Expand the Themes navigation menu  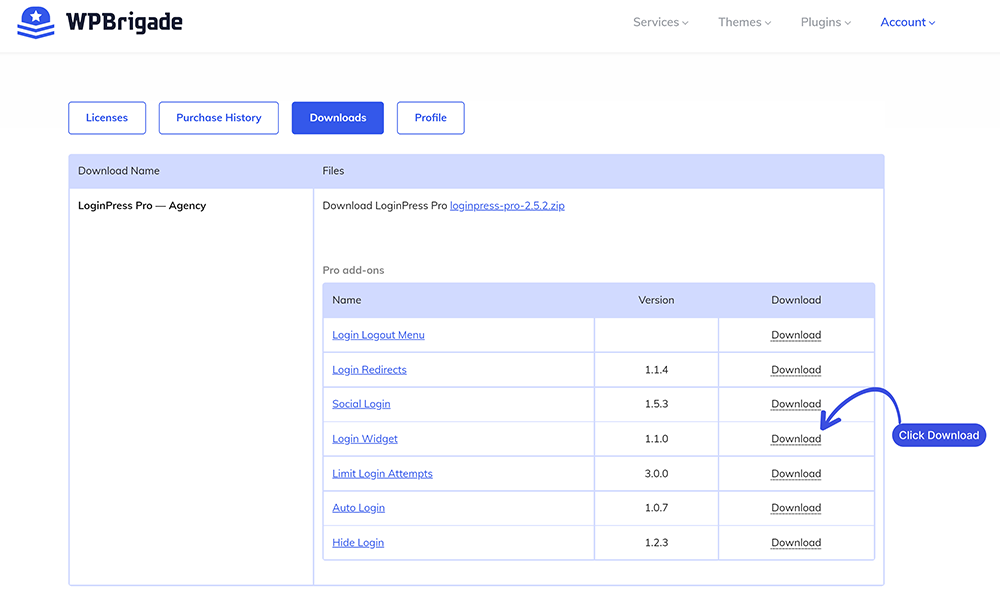[744, 22]
